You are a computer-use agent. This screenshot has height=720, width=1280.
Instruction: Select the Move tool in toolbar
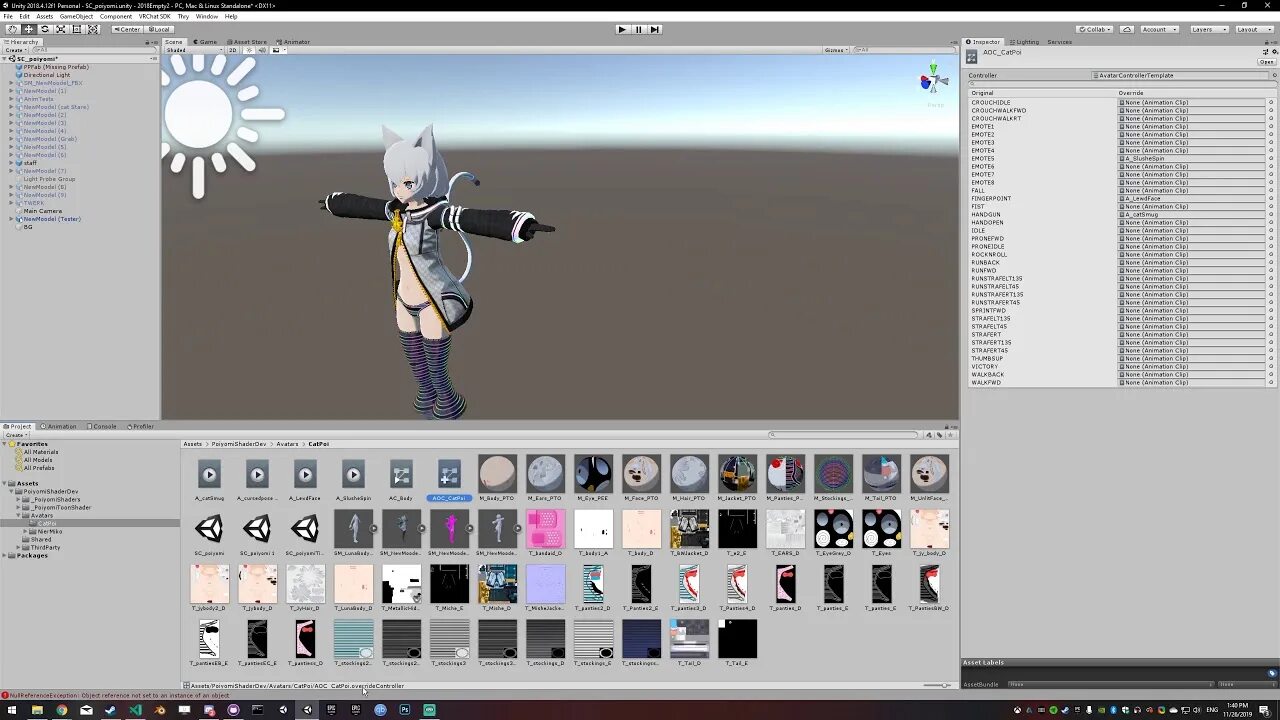pyautogui.click(x=29, y=29)
